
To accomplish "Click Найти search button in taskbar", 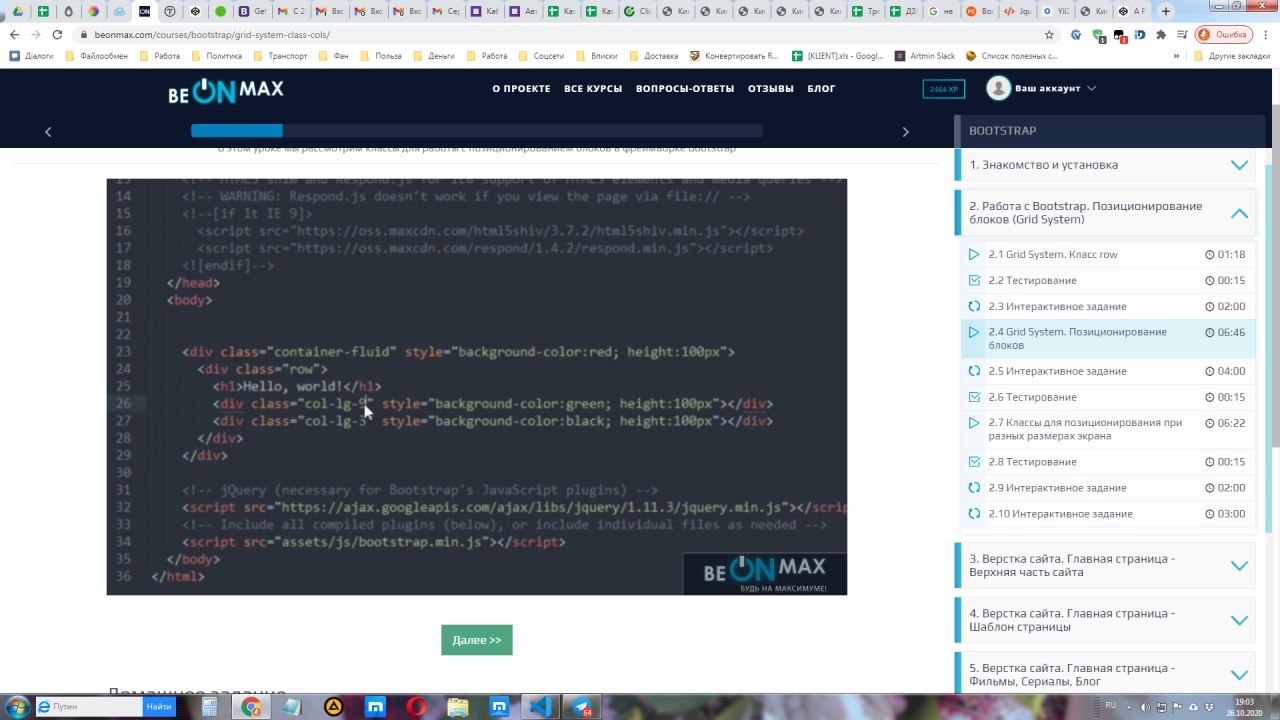I will (158, 706).
